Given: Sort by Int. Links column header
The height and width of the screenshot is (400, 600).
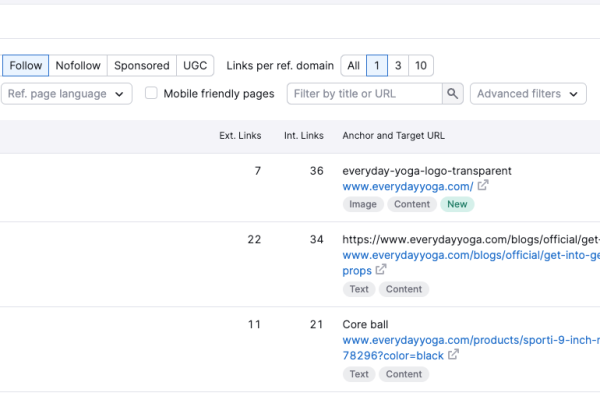Looking at the screenshot, I should coord(303,136).
